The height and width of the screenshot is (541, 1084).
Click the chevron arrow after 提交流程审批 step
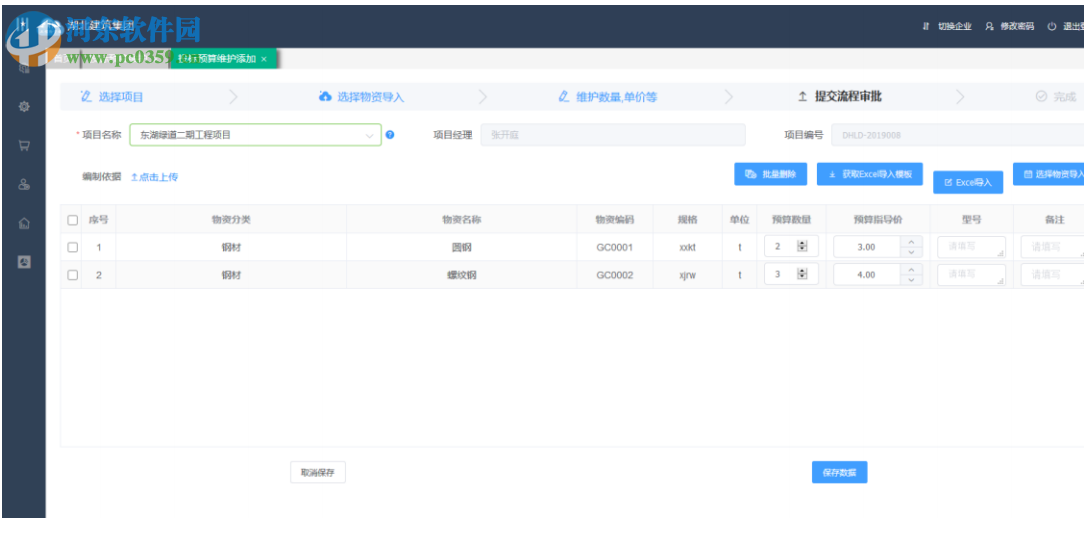[x=960, y=97]
